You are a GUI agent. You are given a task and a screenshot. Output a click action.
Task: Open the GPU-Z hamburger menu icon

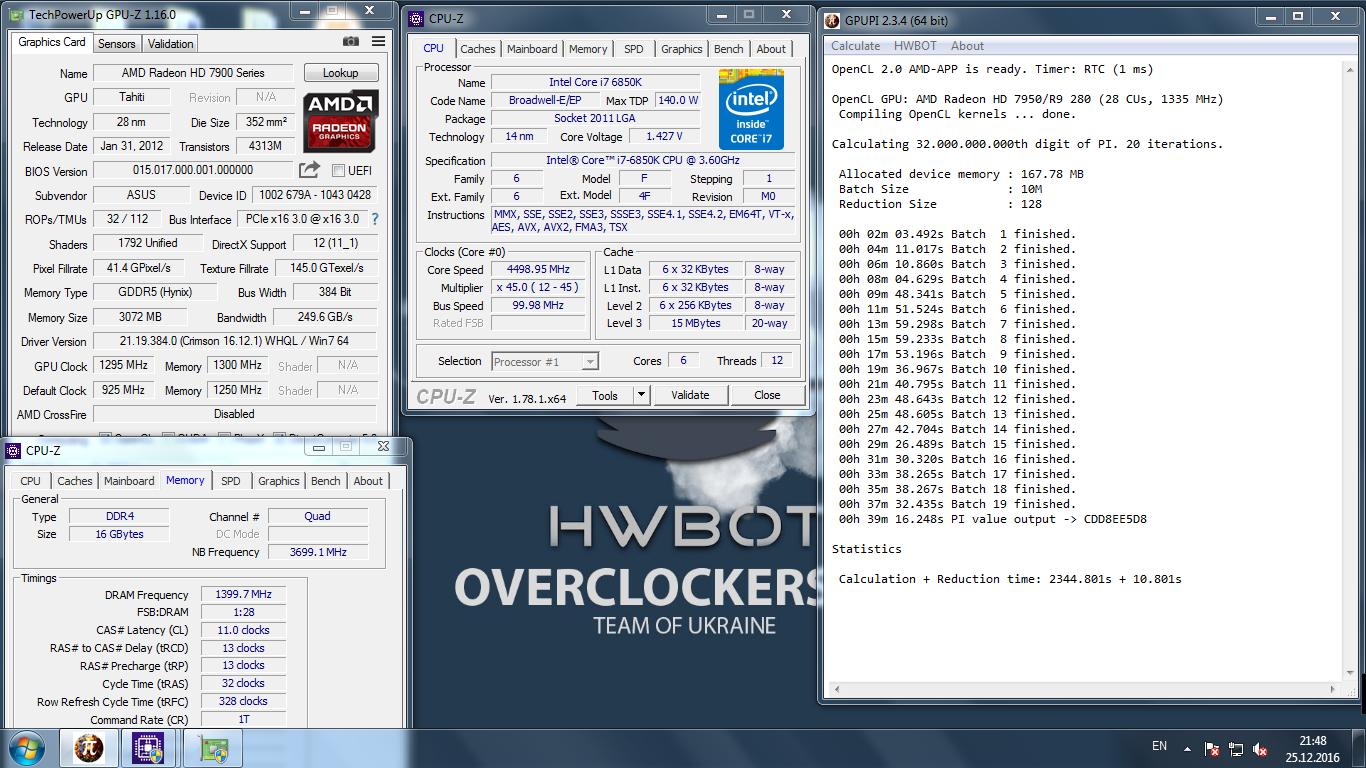coord(378,42)
